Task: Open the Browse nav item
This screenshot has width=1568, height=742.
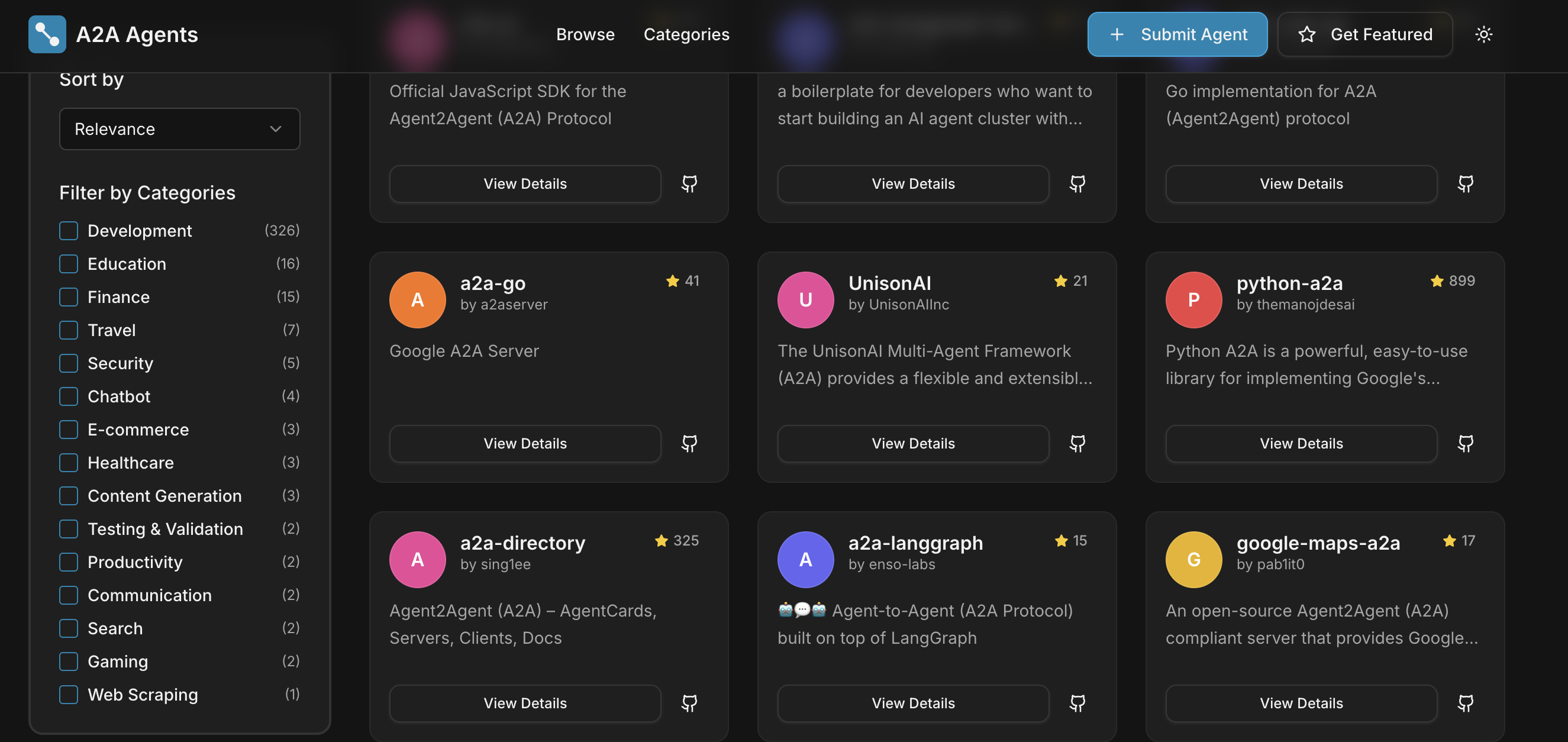Action: pos(585,35)
